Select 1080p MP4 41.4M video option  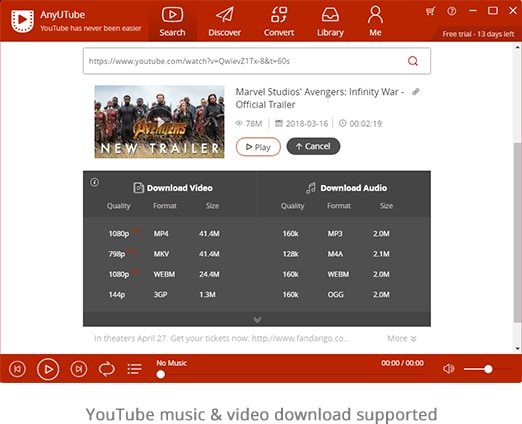pos(164,233)
